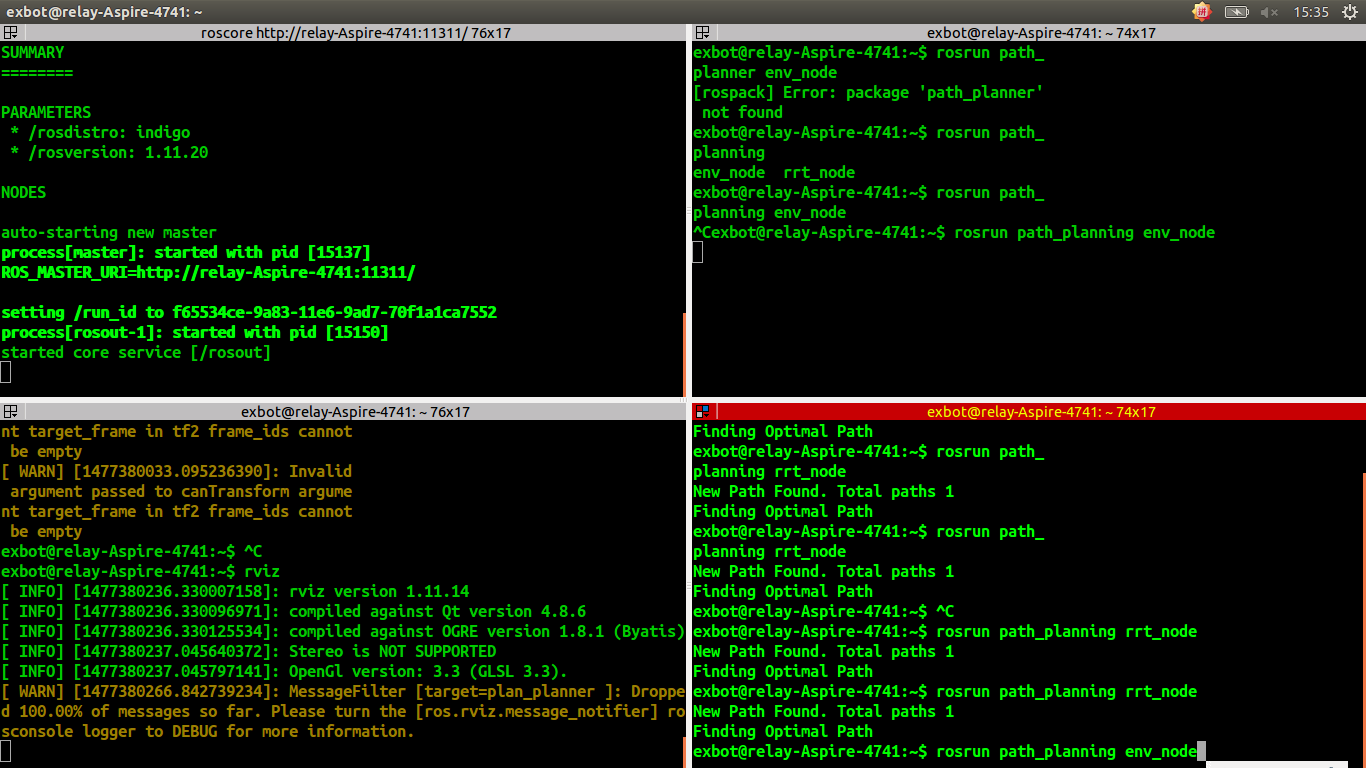Open the orange notification indicator in system tray

coord(1202,12)
